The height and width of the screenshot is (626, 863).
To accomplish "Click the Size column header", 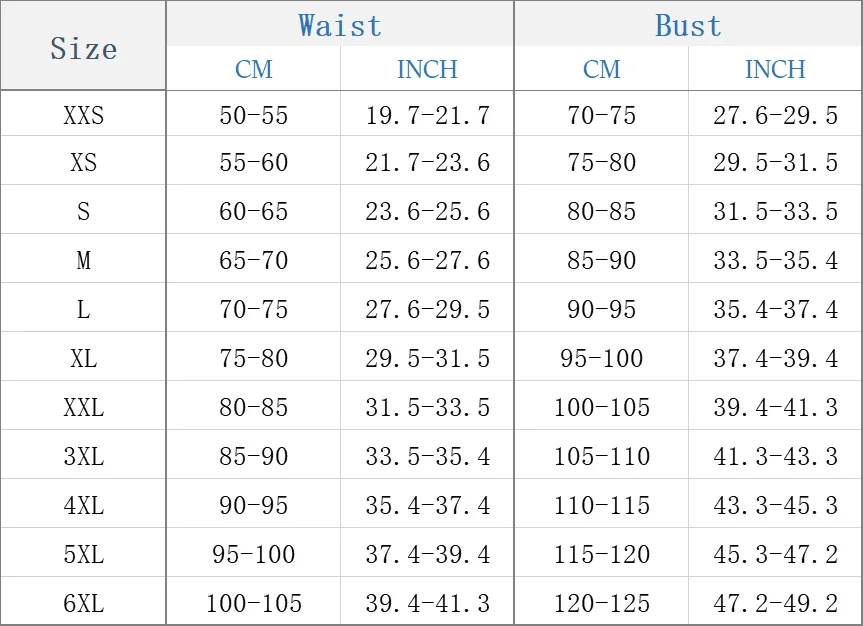I will (x=83, y=48).
